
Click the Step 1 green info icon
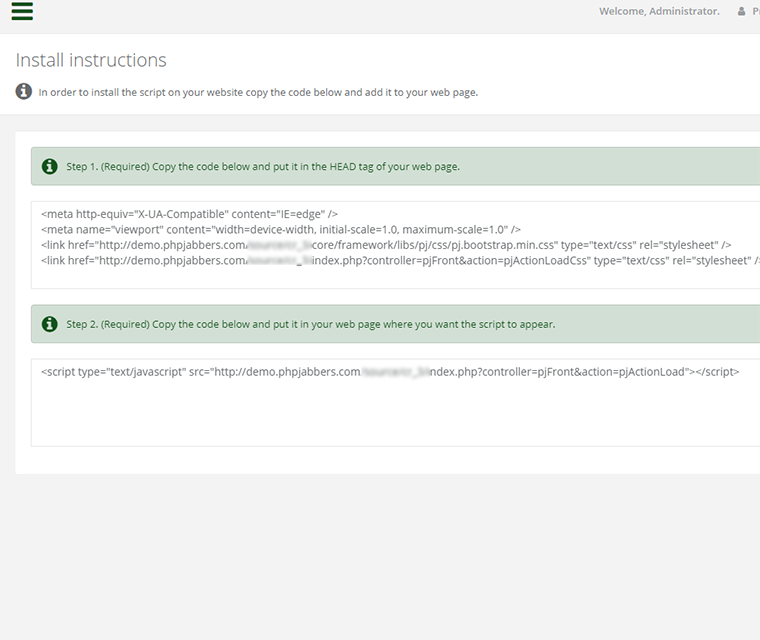point(49,166)
